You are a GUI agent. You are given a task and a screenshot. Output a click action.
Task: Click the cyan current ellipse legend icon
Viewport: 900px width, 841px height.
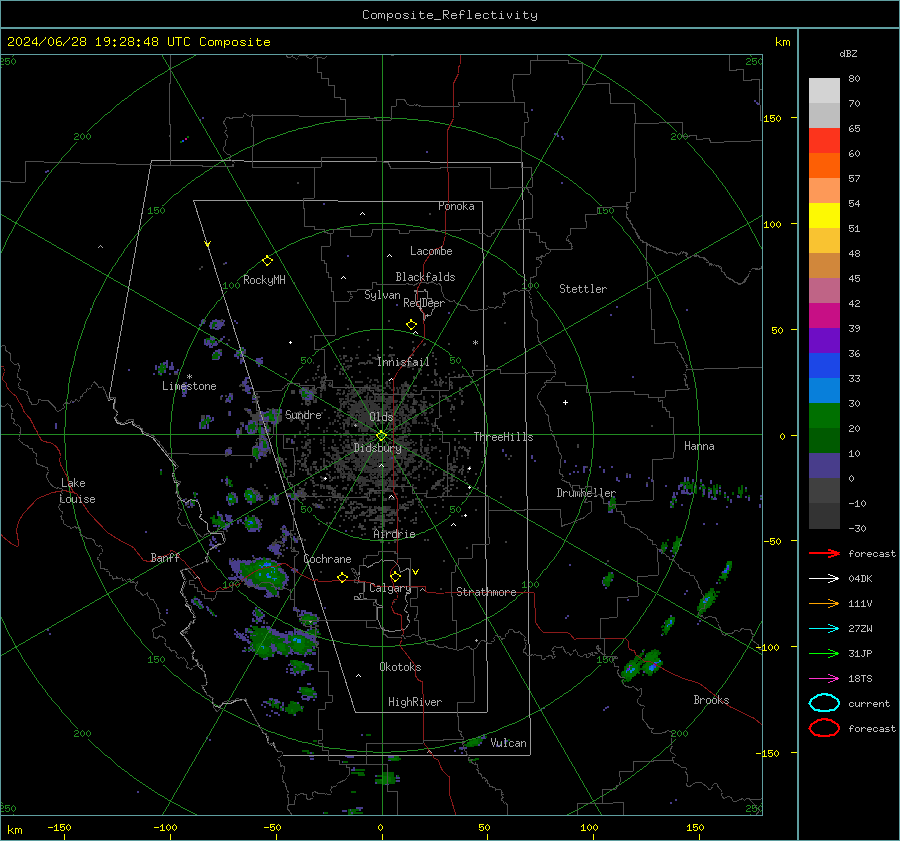[x=824, y=703]
